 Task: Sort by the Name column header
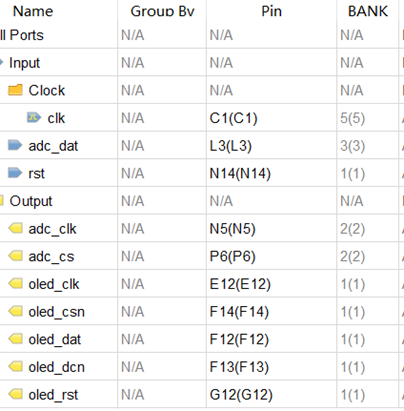click(33, 11)
